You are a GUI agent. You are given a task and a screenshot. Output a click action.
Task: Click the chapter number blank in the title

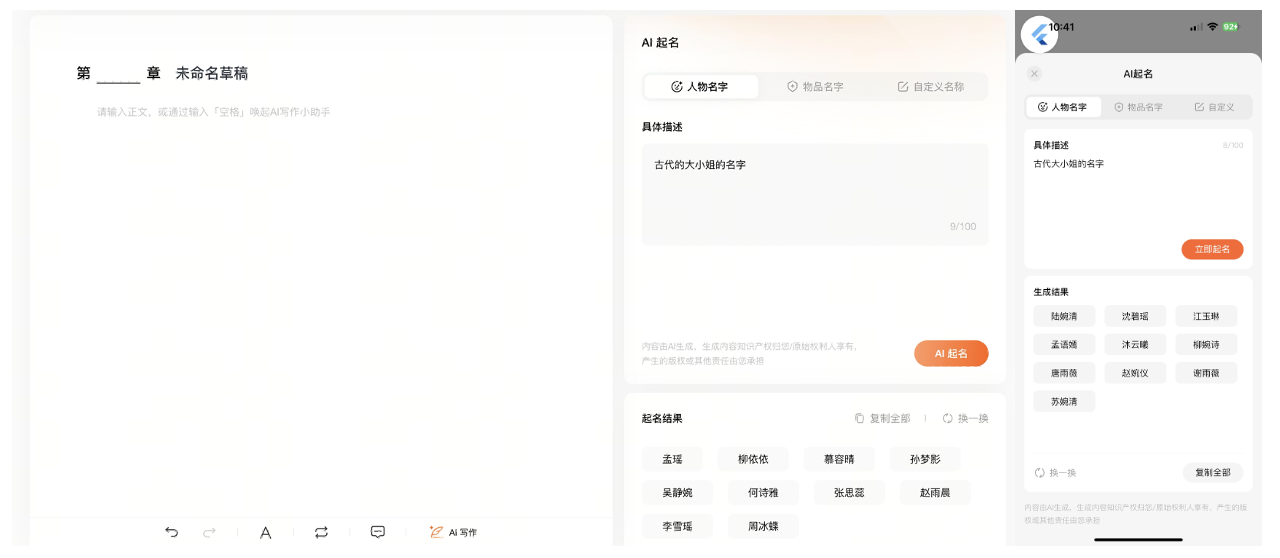pos(119,74)
